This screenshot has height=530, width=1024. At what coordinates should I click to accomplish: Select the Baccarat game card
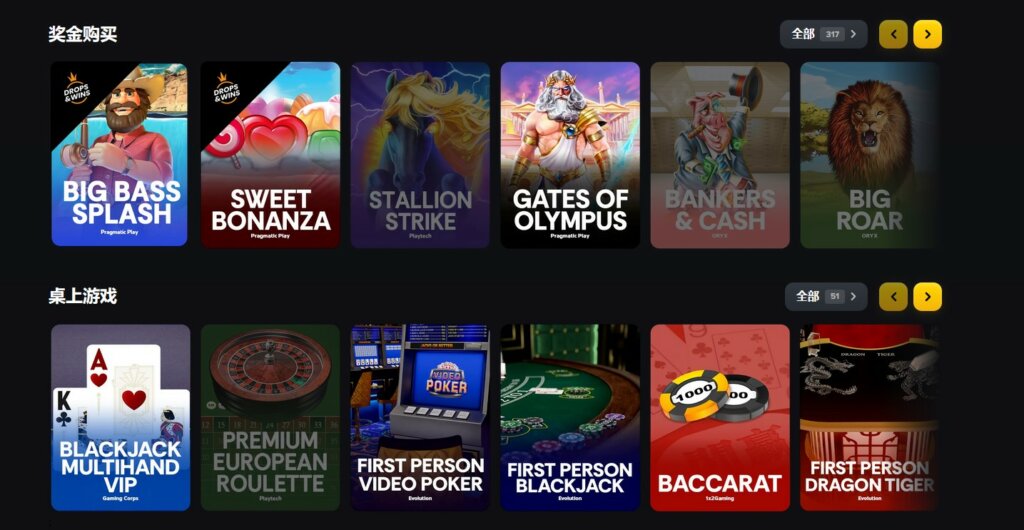720,418
